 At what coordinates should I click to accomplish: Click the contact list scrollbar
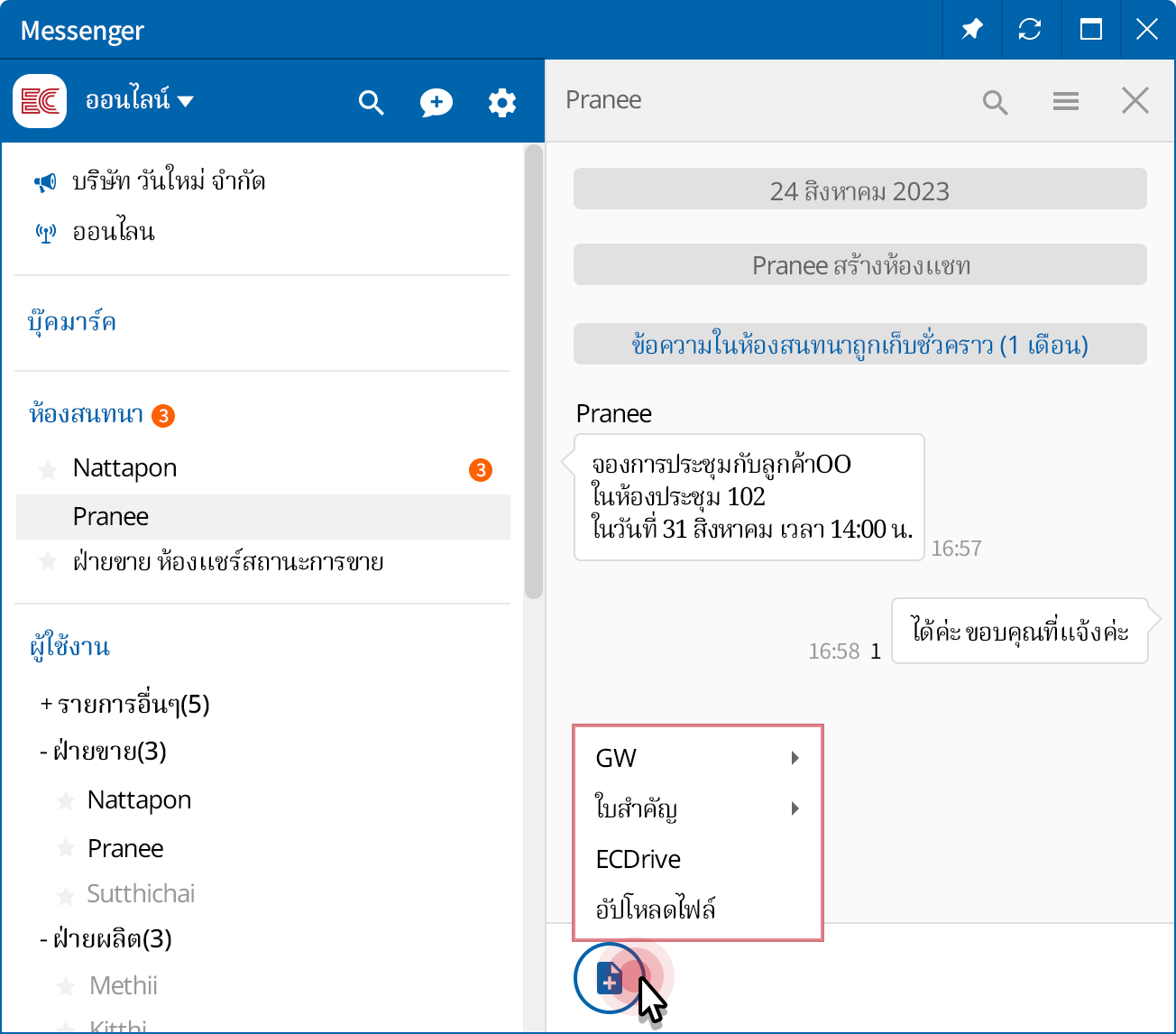[533, 370]
